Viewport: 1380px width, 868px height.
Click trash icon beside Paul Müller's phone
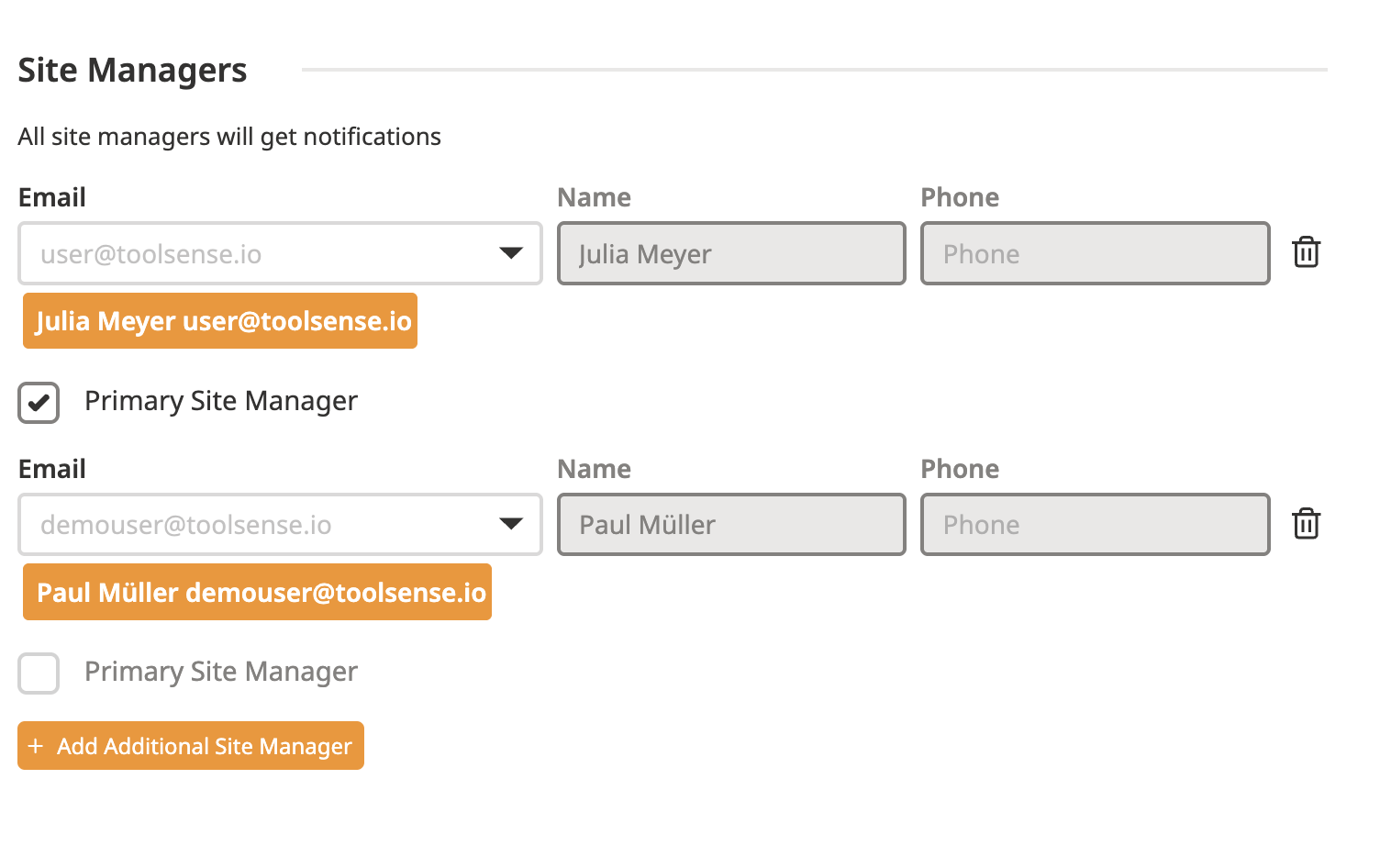(x=1306, y=524)
